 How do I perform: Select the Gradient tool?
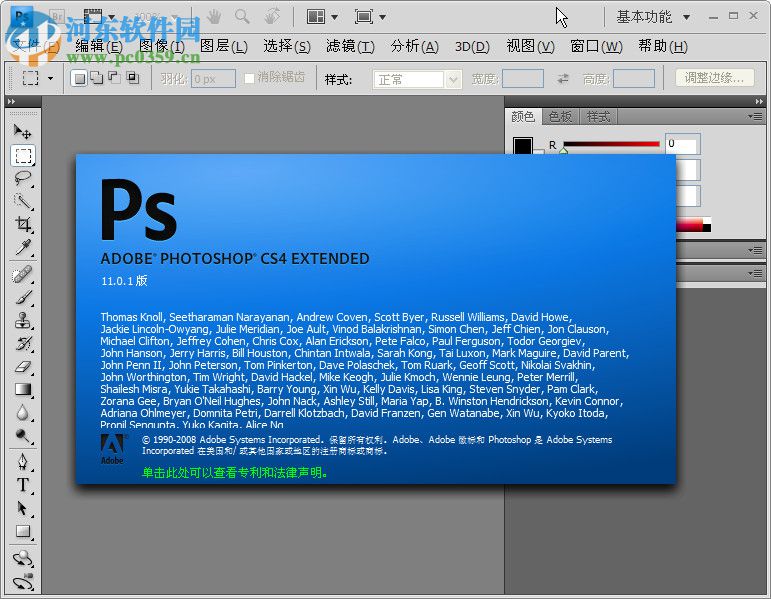click(23, 389)
